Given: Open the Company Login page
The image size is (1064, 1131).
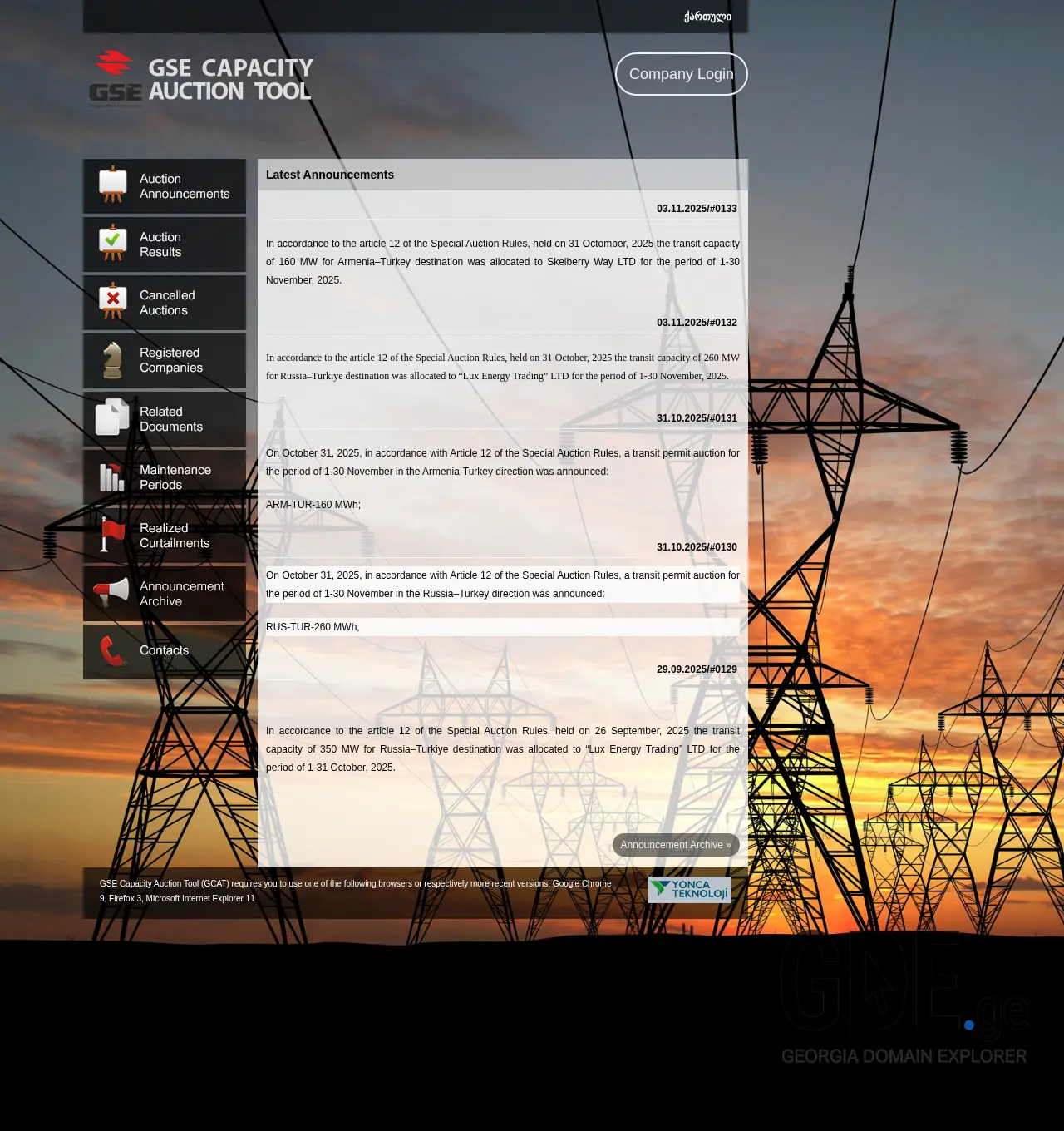Looking at the screenshot, I should coord(681,74).
